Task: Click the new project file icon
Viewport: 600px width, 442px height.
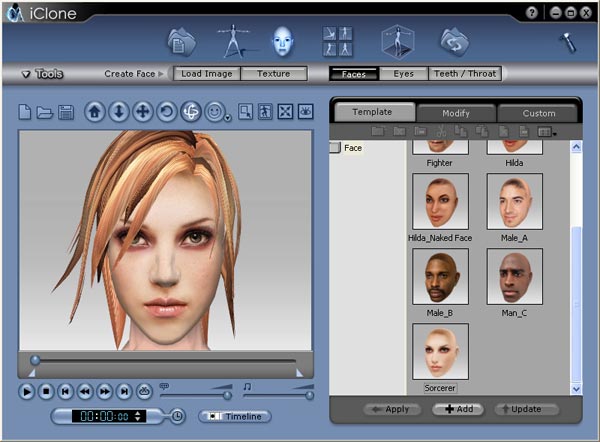Action: point(26,112)
